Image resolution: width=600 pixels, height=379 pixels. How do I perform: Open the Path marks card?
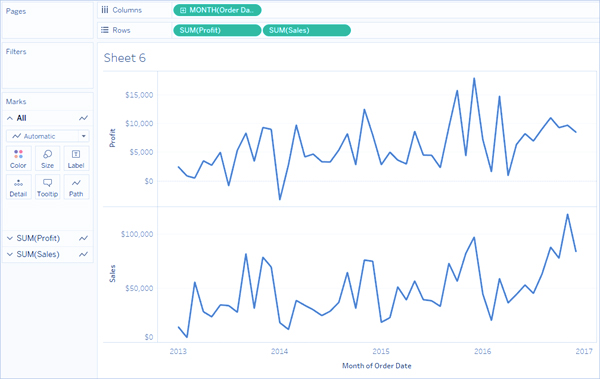pyautogui.click(x=76, y=187)
